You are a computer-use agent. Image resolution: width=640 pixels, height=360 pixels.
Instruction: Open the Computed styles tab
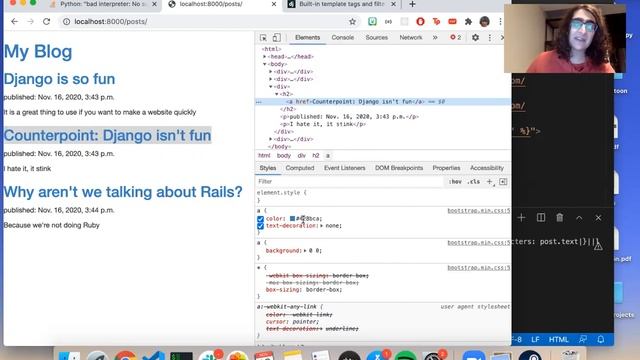(x=300, y=168)
